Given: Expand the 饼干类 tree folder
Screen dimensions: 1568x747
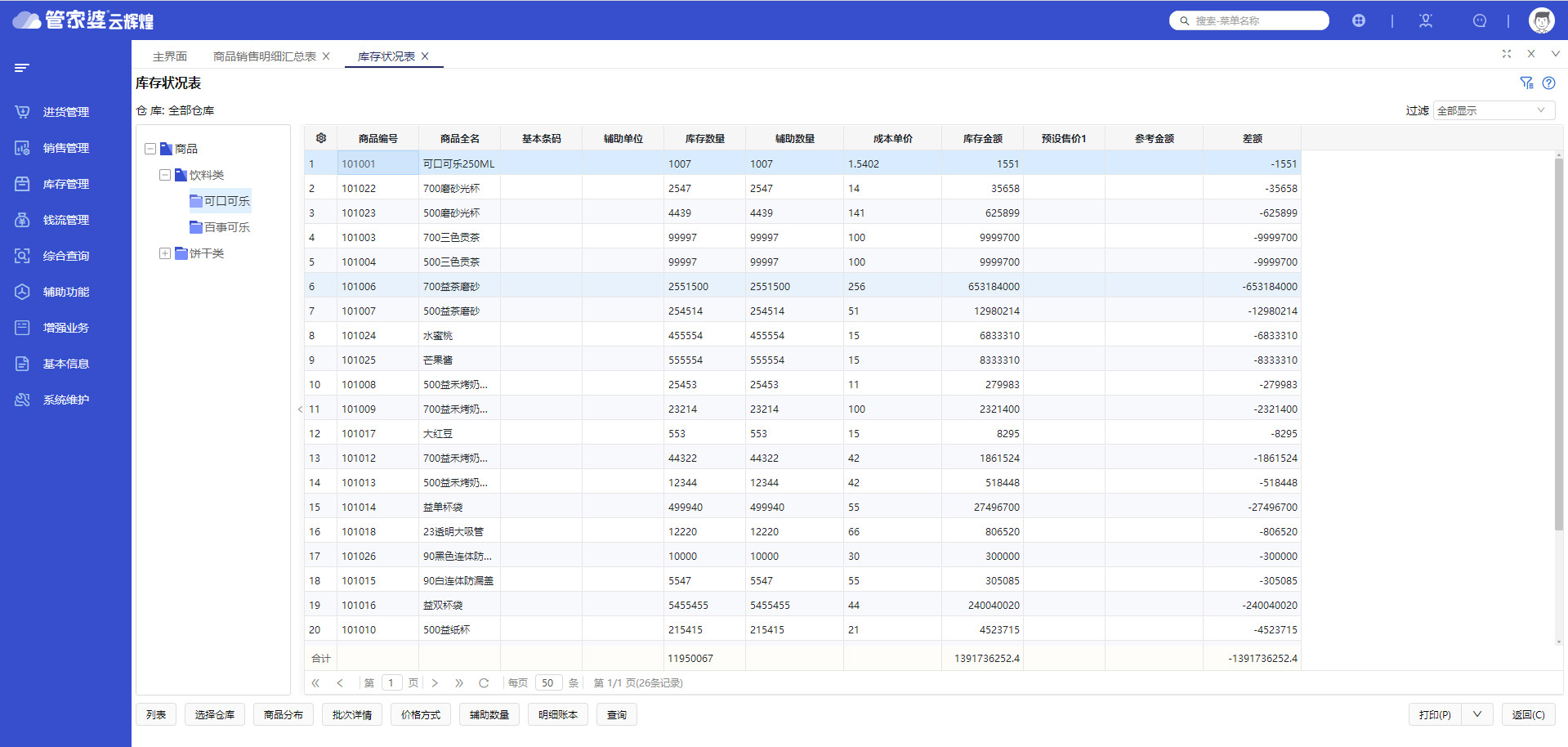Looking at the screenshot, I should tap(165, 253).
